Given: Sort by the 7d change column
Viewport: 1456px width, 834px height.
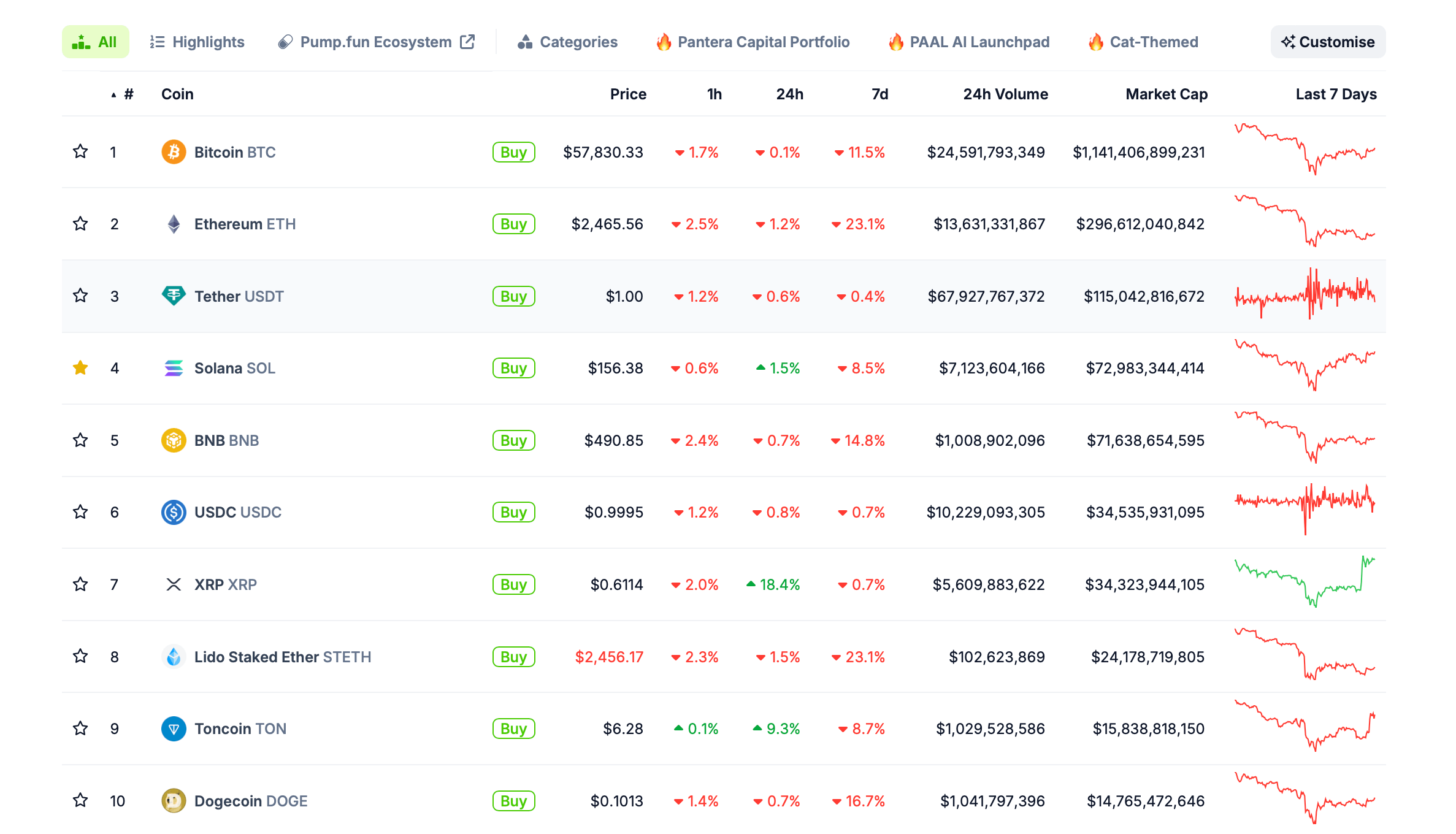Looking at the screenshot, I should point(880,94).
